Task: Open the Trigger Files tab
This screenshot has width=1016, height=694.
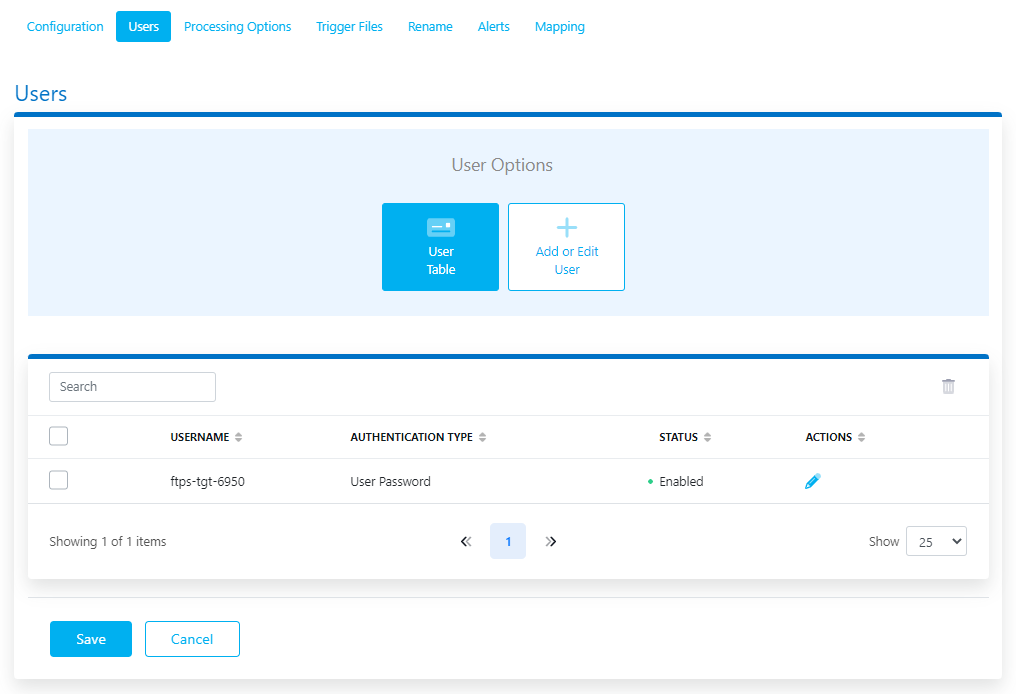Action: (349, 26)
